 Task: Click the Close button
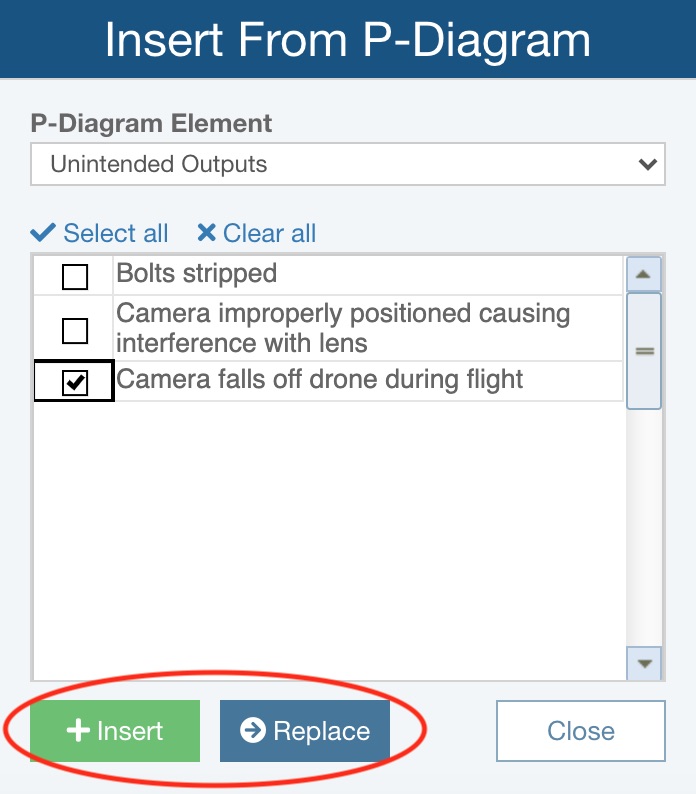(x=580, y=731)
